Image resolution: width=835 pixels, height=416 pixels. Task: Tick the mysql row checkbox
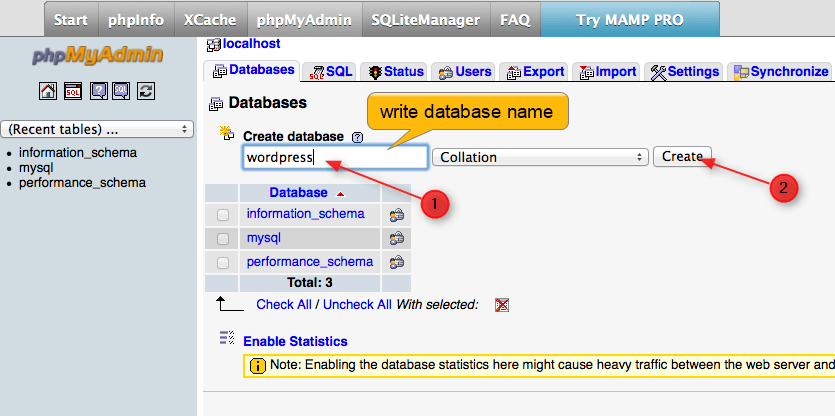[223, 239]
